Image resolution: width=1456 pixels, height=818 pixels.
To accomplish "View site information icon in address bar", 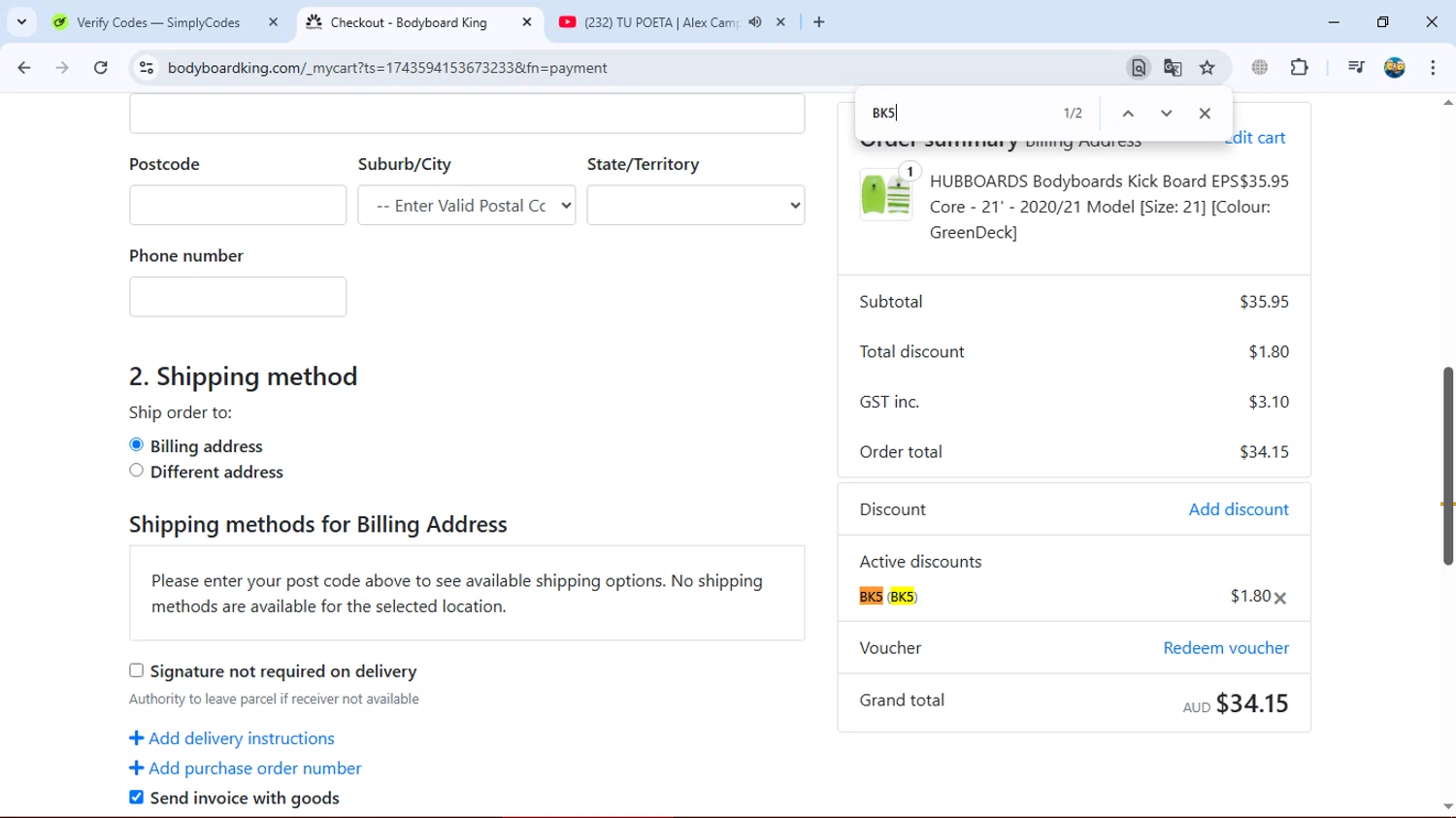I will (147, 68).
